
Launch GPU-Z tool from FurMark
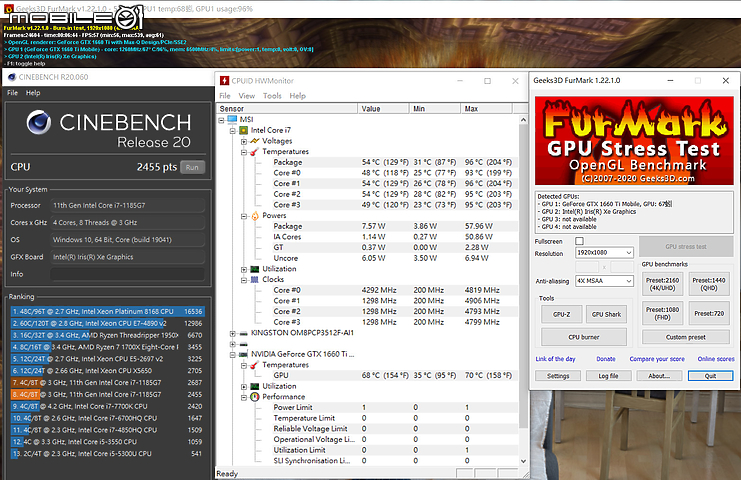pyautogui.click(x=561, y=314)
